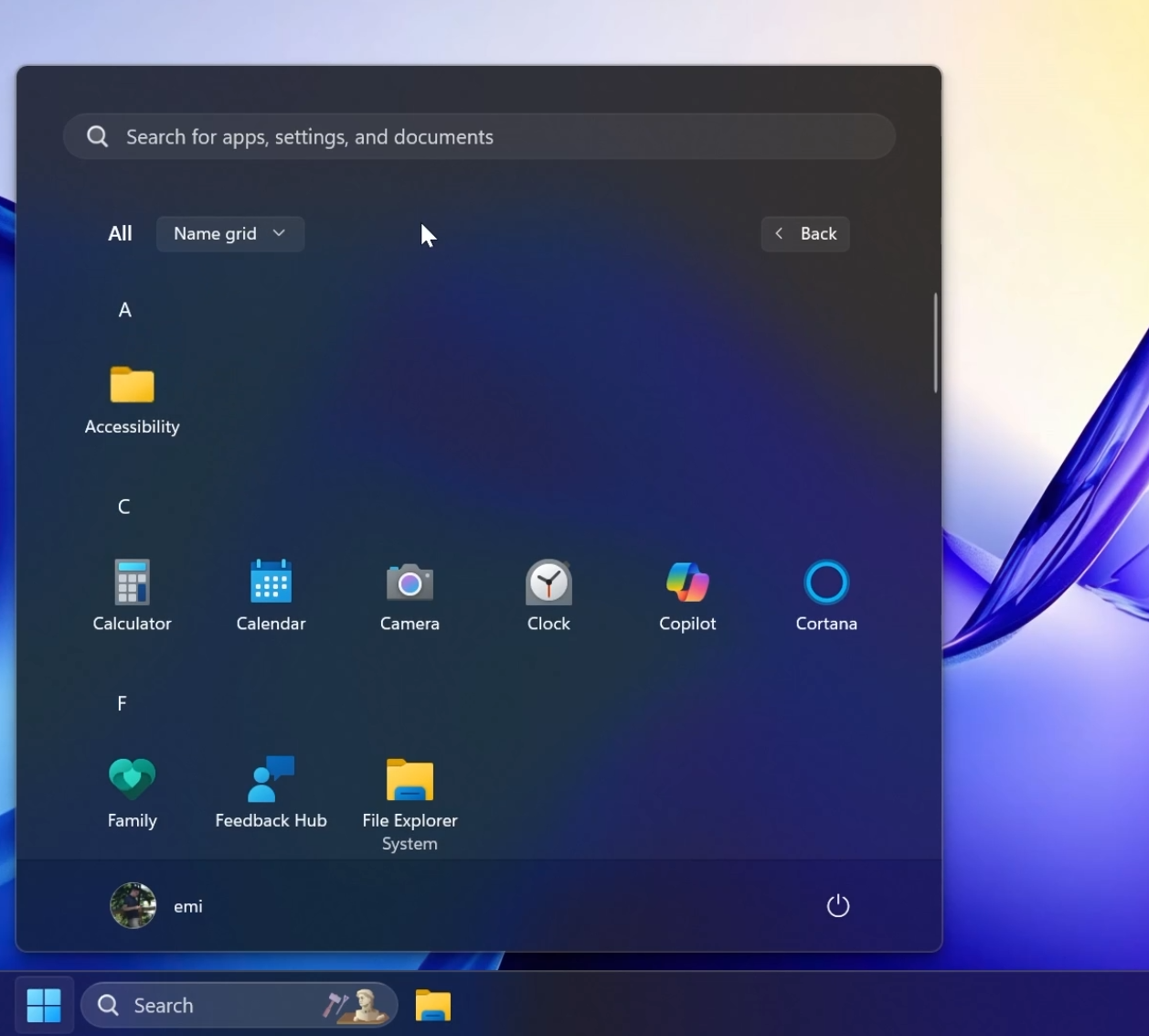Click the Start menu scrollbar
Viewport: 1149px width, 1036px height.
pyautogui.click(x=936, y=343)
